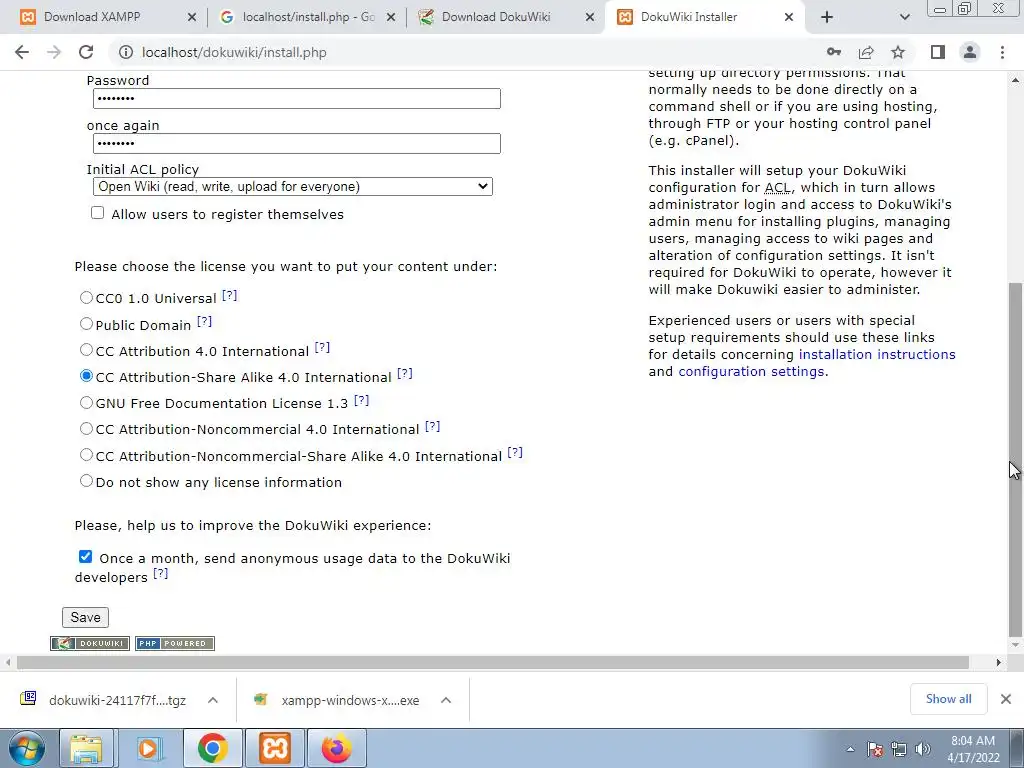Uncheck anonymous usage data checkbox

tap(86, 556)
